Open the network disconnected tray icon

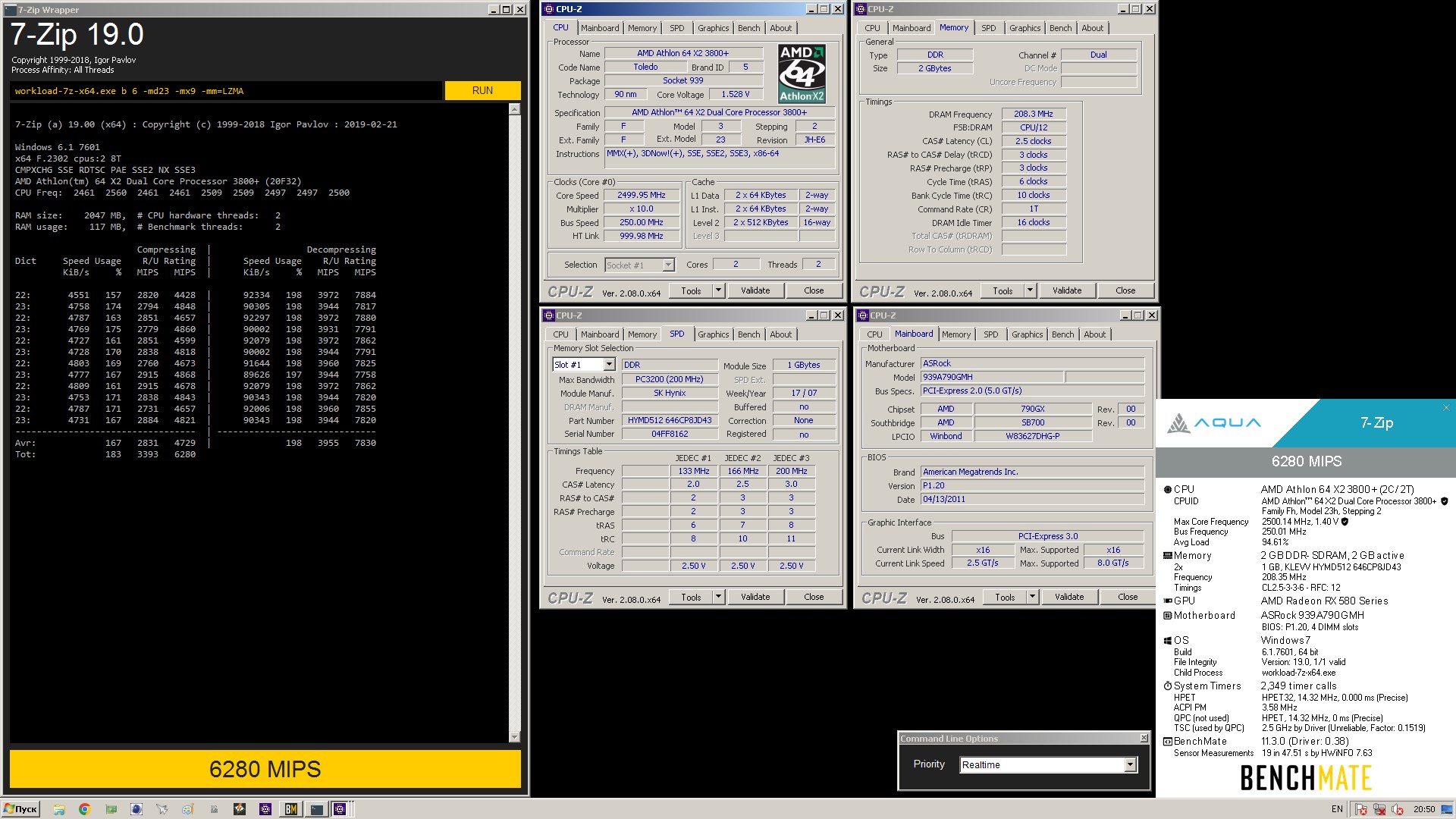point(1379,809)
